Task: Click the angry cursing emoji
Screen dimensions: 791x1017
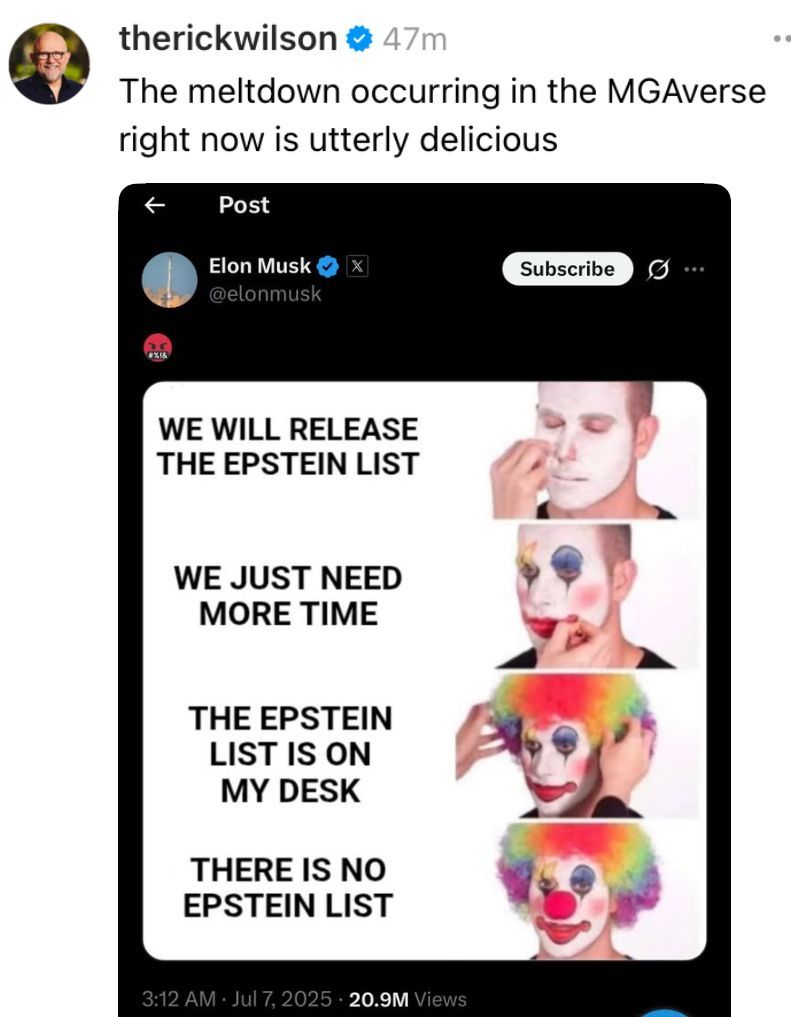Action: [159, 349]
